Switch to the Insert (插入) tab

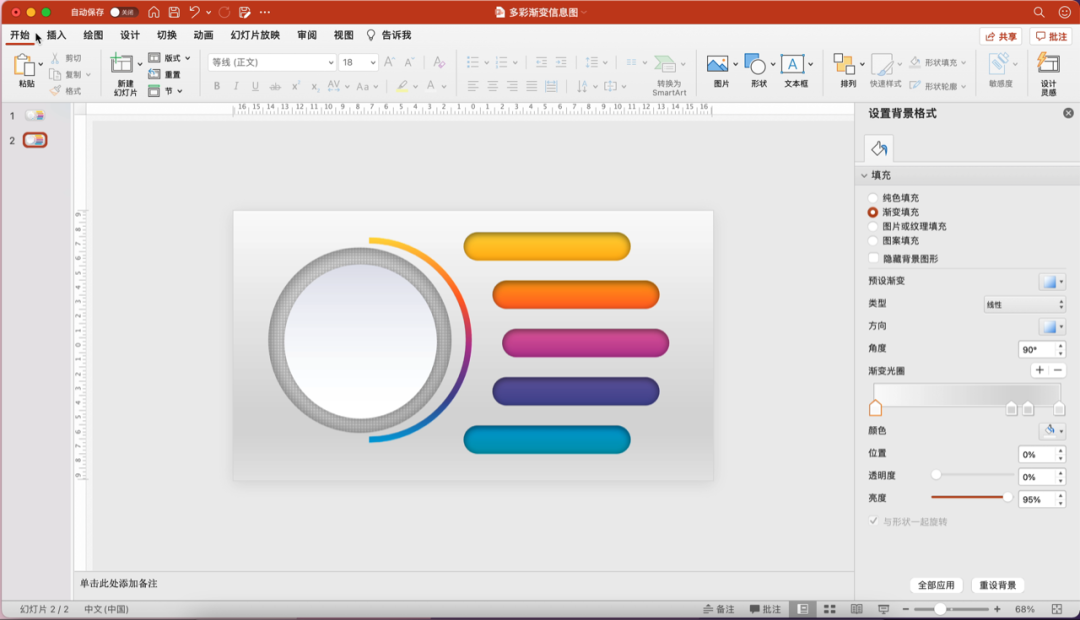pyautogui.click(x=56, y=35)
